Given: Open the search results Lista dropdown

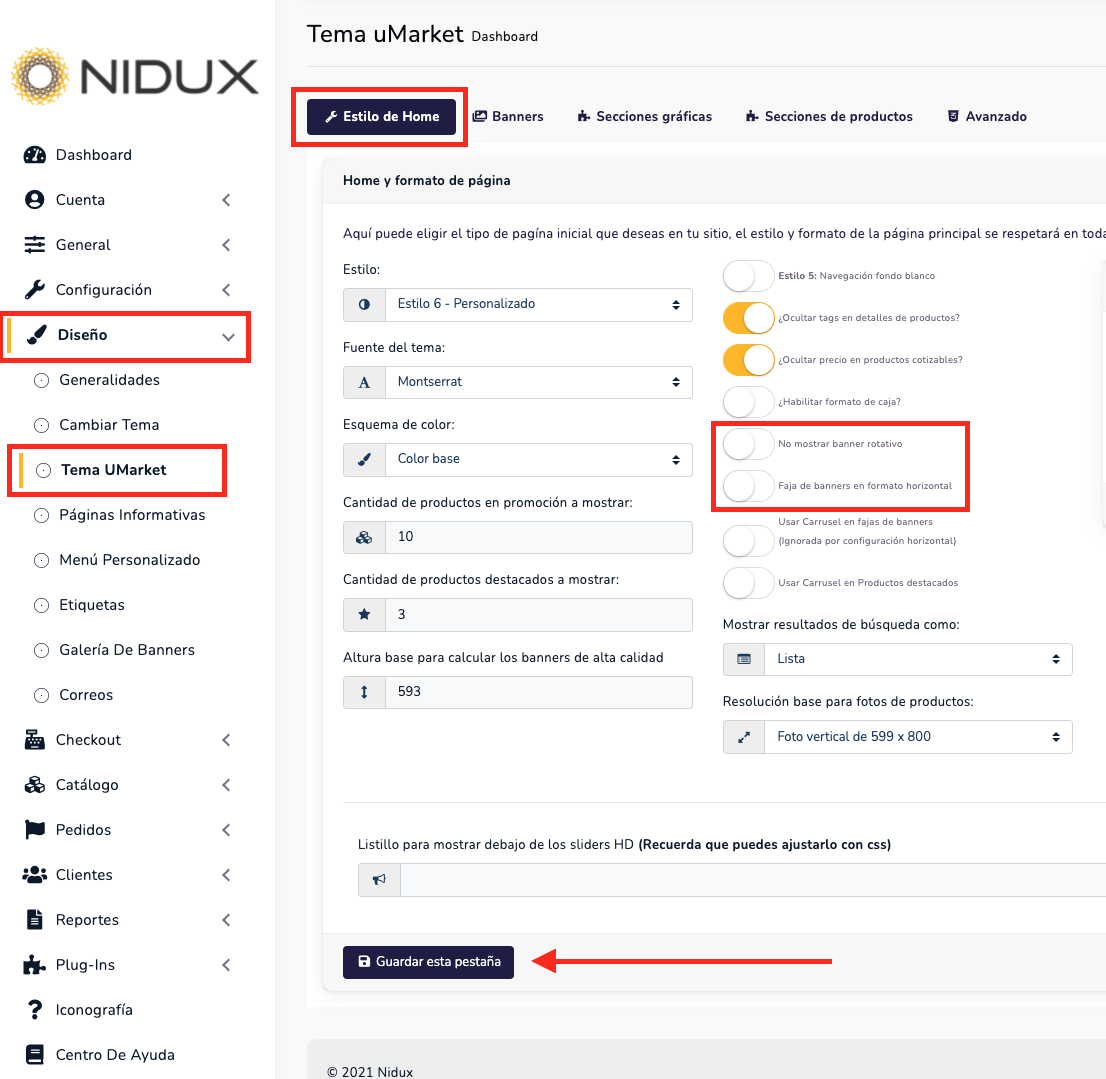Looking at the screenshot, I should coord(918,659).
